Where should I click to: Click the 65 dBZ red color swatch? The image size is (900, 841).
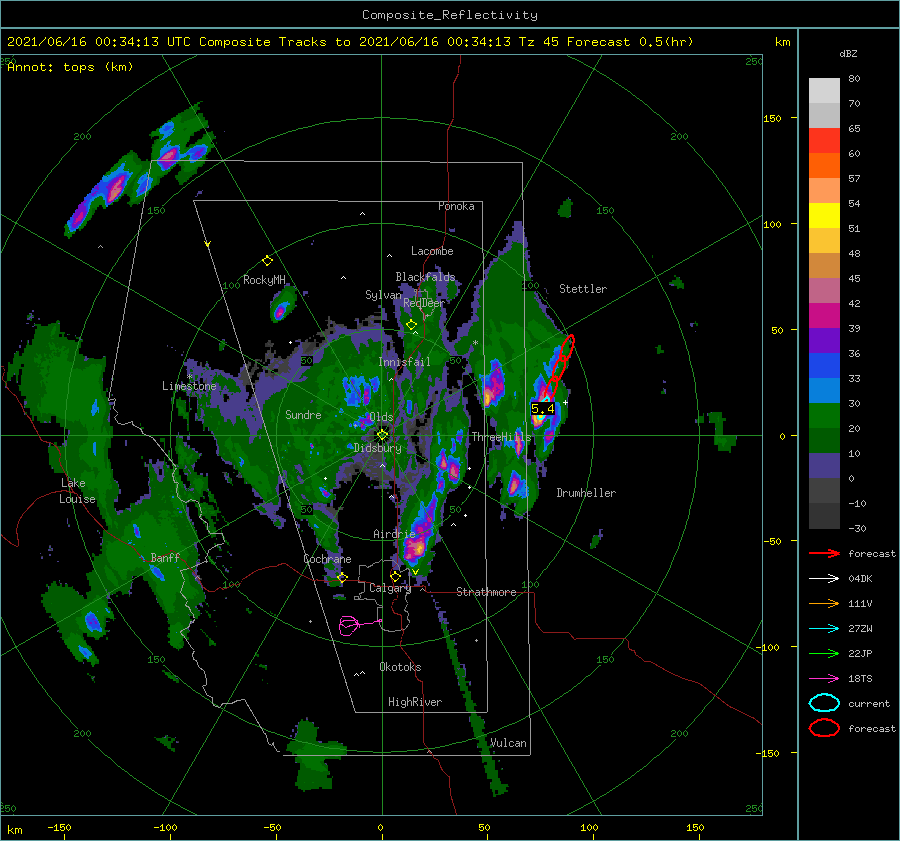(824, 140)
